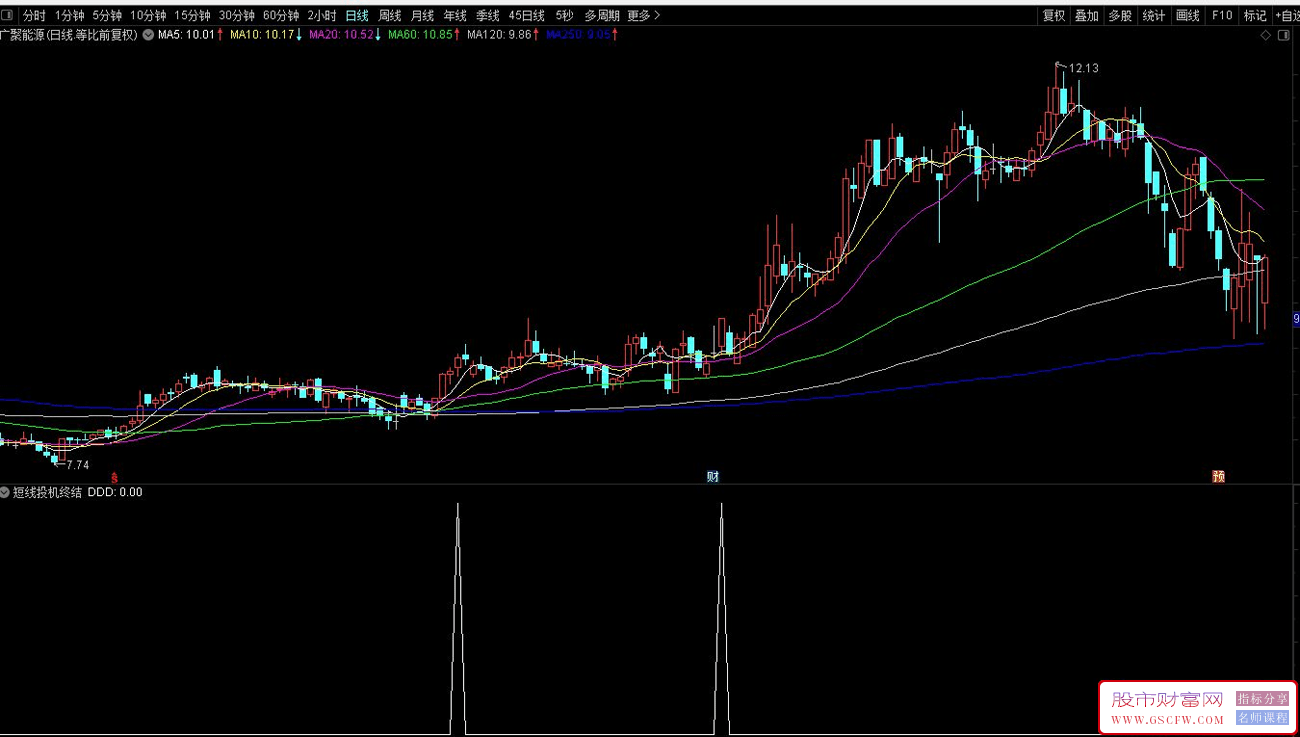Toggle the right sidebar panel icon
1300x737 pixels.
point(1284,35)
